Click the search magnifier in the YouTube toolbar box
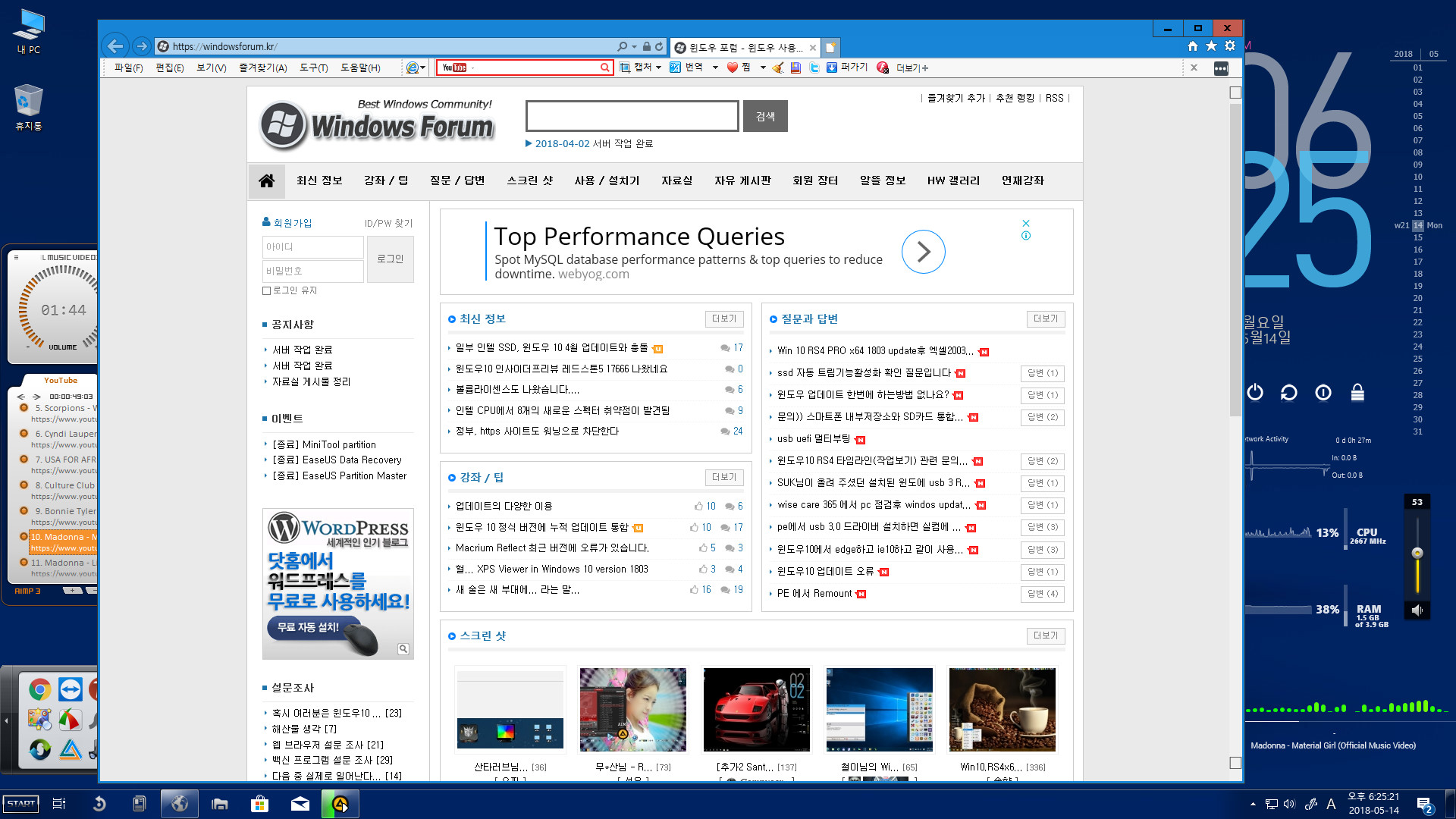The image size is (1456, 819). point(604,67)
